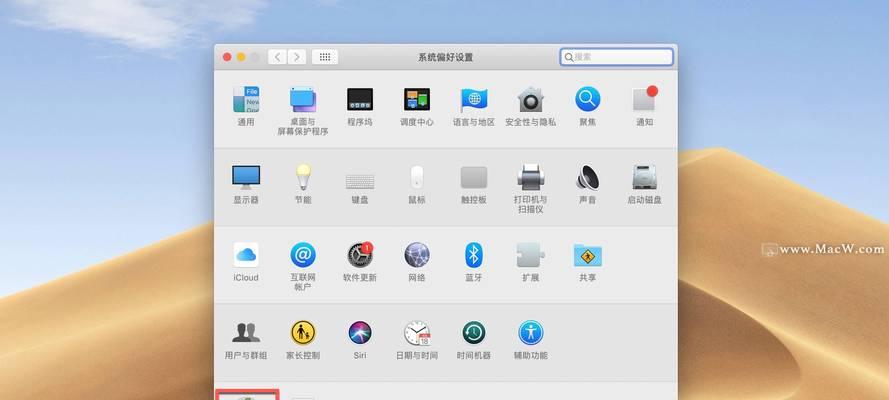Focus the 搜索 search field
Image resolution: width=889 pixels, height=400 pixels.
[x=616, y=57]
